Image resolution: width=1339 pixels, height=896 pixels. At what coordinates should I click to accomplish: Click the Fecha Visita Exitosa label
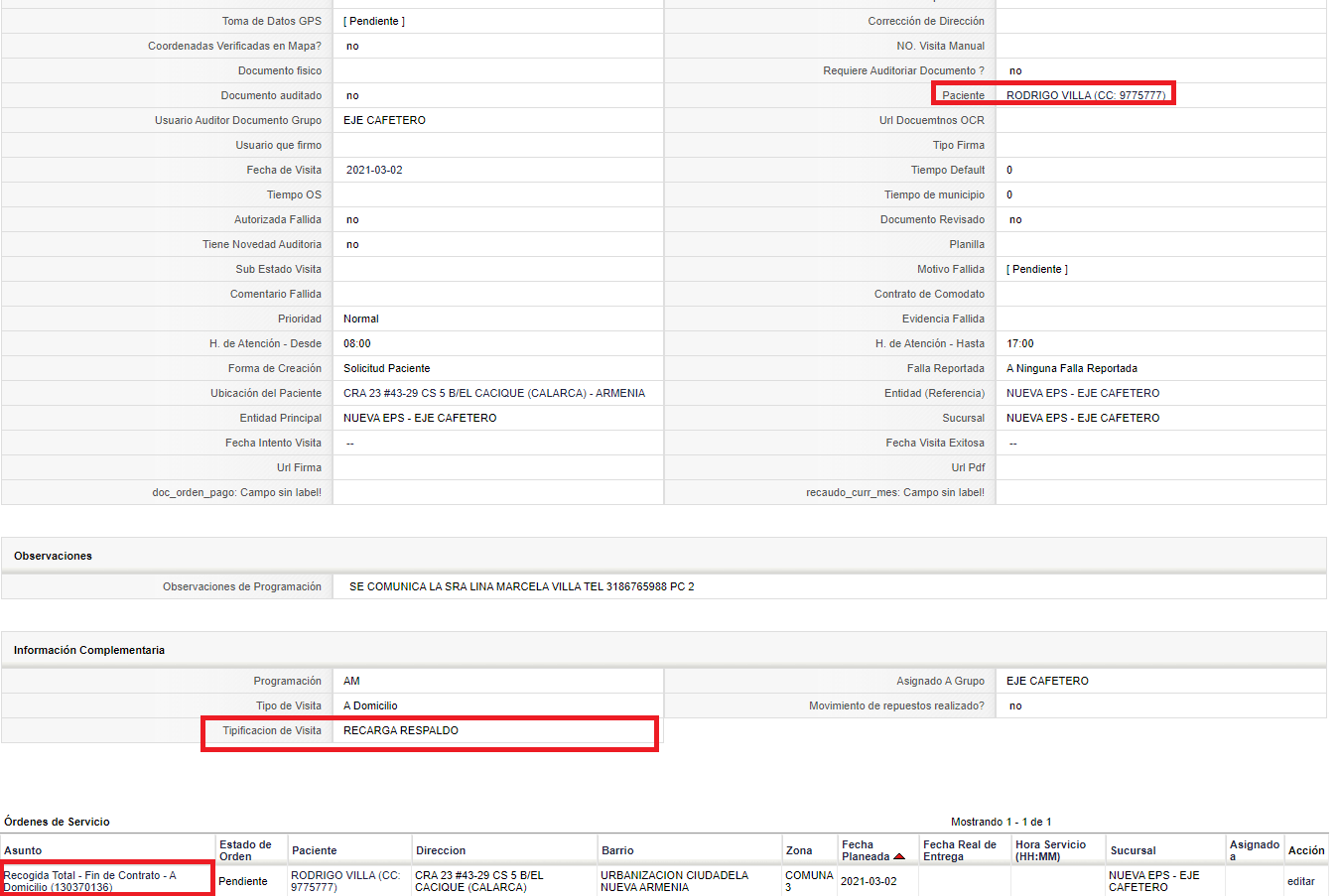point(935,443)
